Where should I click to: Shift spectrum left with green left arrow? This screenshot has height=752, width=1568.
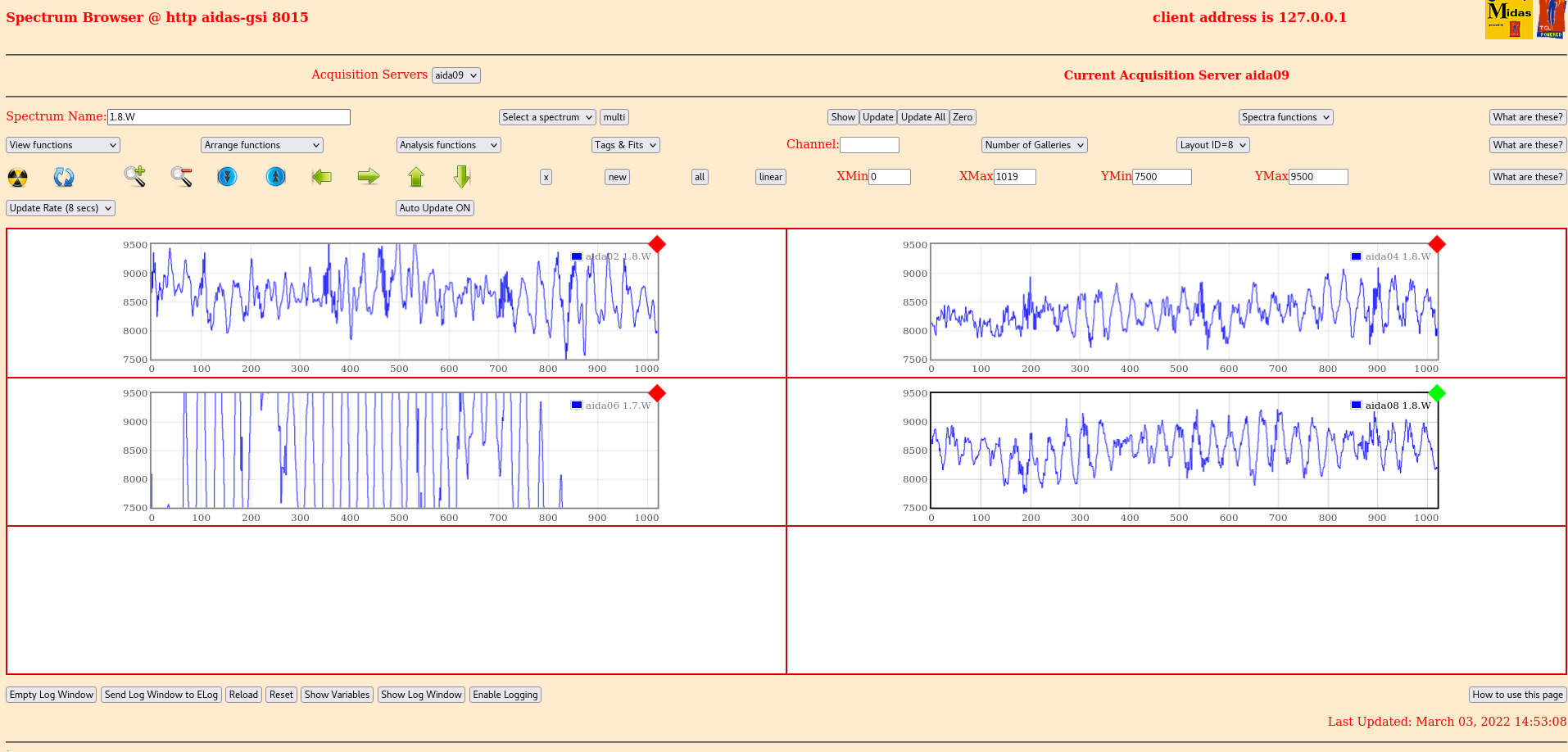[x=322, y=176]
